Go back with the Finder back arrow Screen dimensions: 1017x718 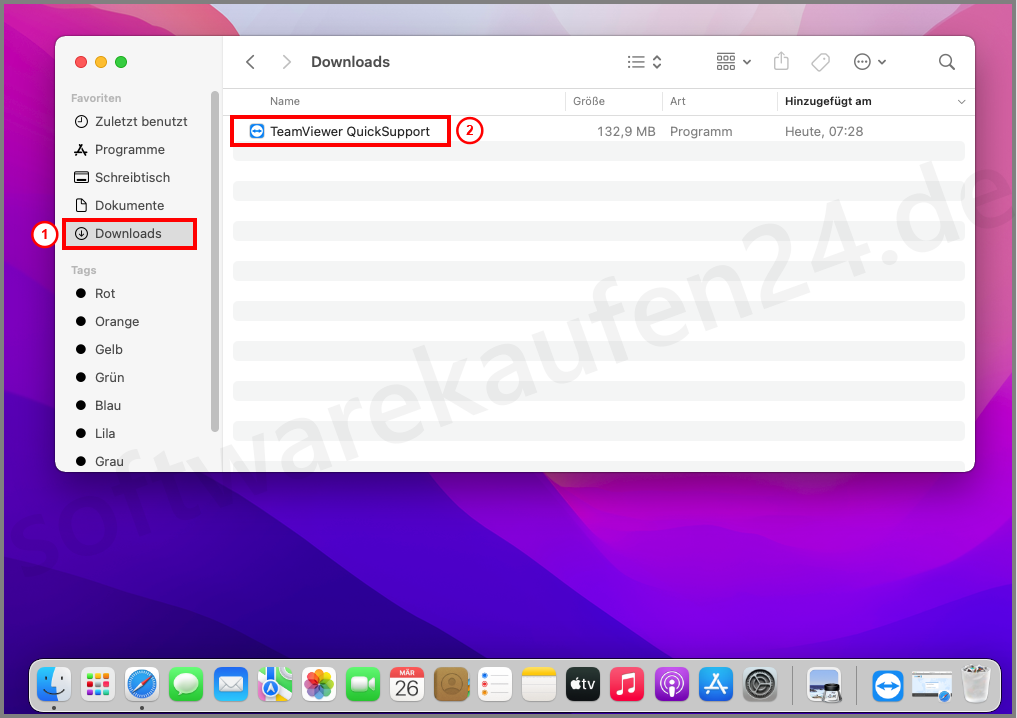click(250, 62)
